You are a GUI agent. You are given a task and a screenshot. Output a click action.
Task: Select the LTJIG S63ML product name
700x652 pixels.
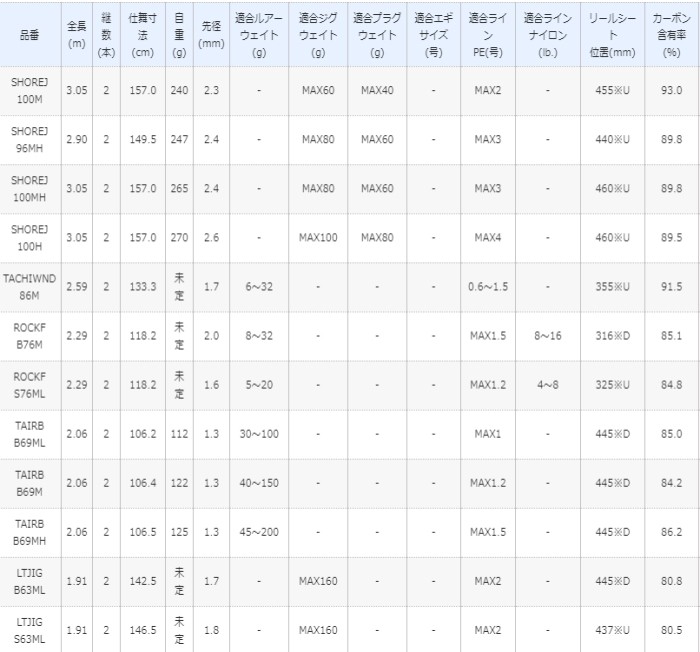[x=31, y=629]
